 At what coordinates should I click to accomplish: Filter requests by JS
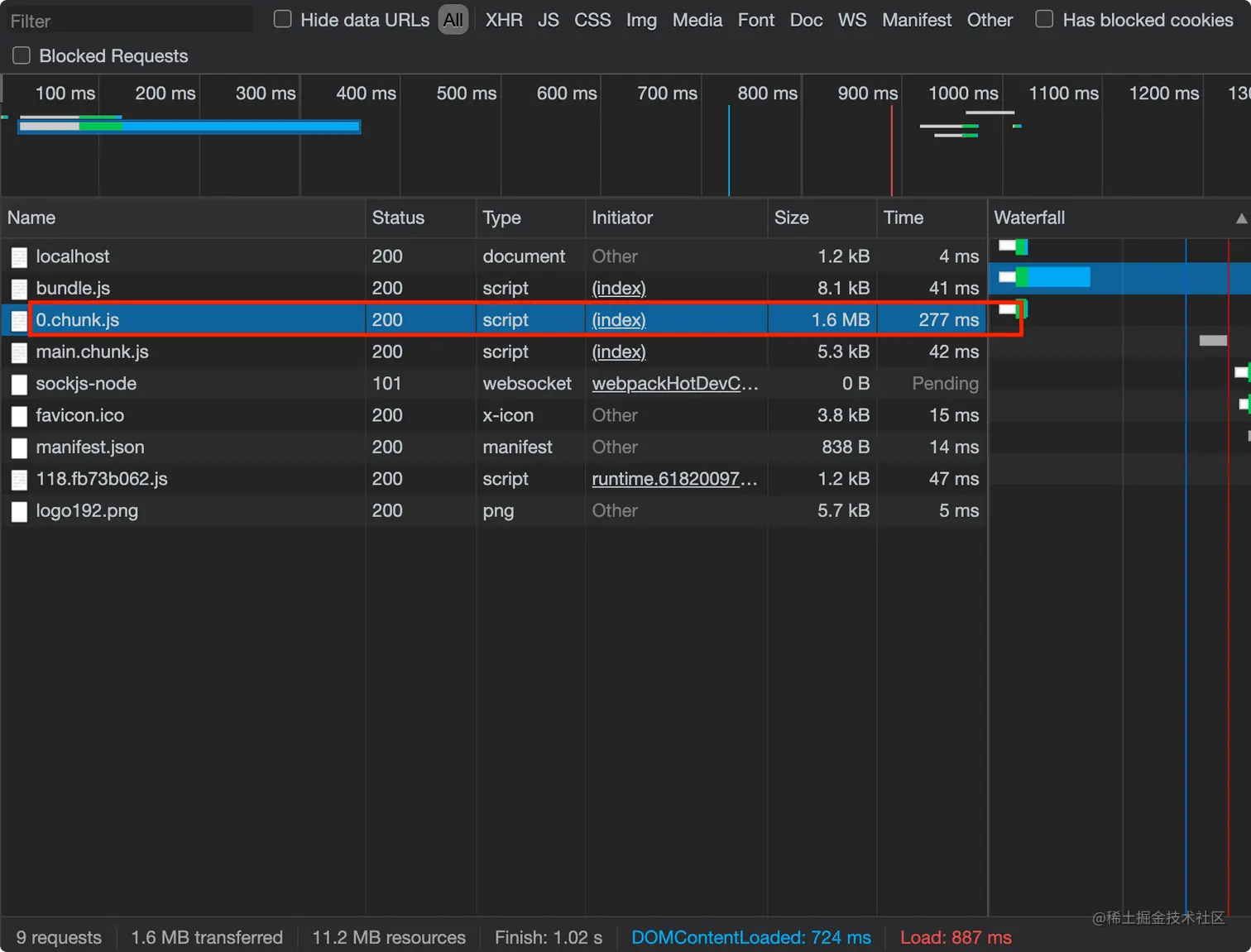549,20
